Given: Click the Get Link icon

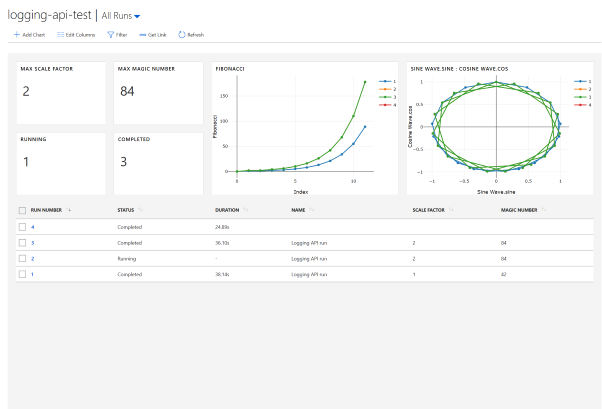Looking at the screenshot, I should click(141, 34).
